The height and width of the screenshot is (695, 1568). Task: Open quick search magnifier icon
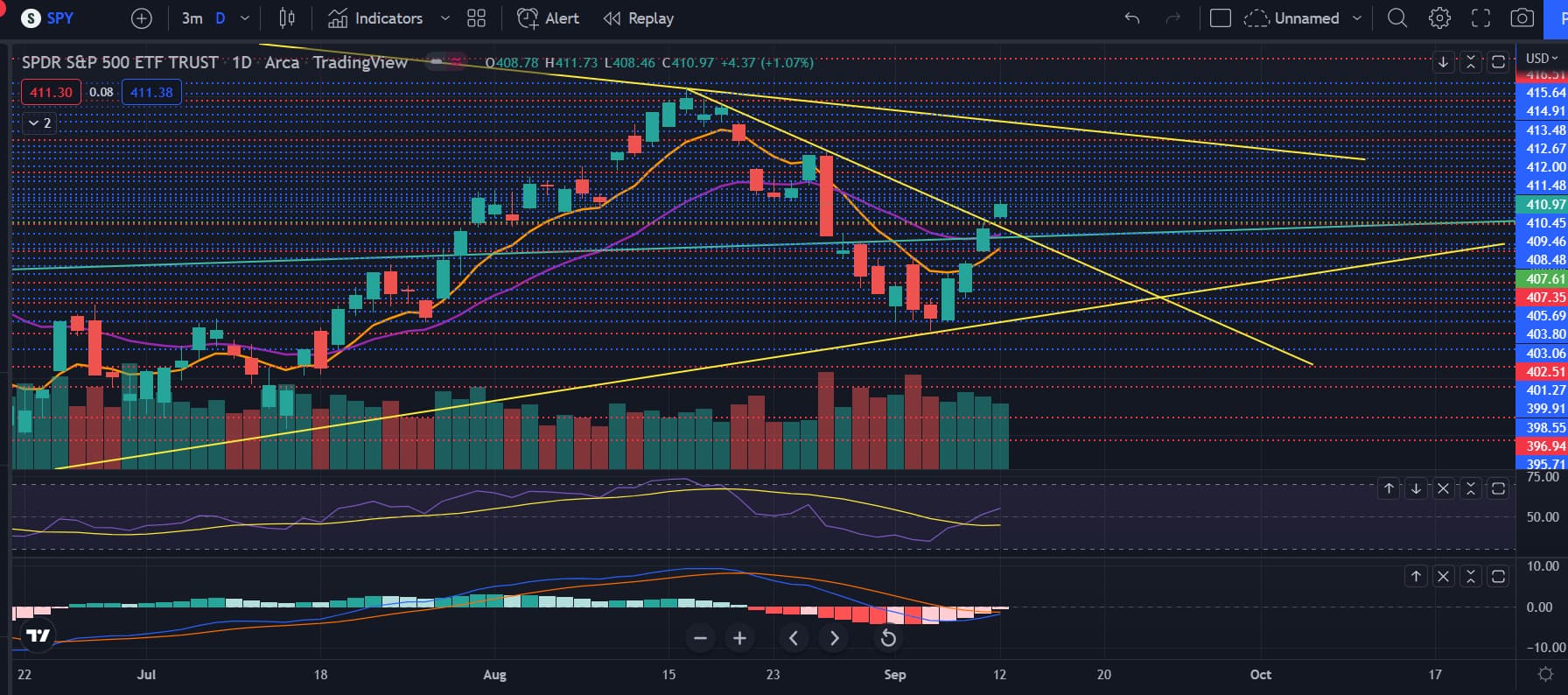(x=1397, y=18)
